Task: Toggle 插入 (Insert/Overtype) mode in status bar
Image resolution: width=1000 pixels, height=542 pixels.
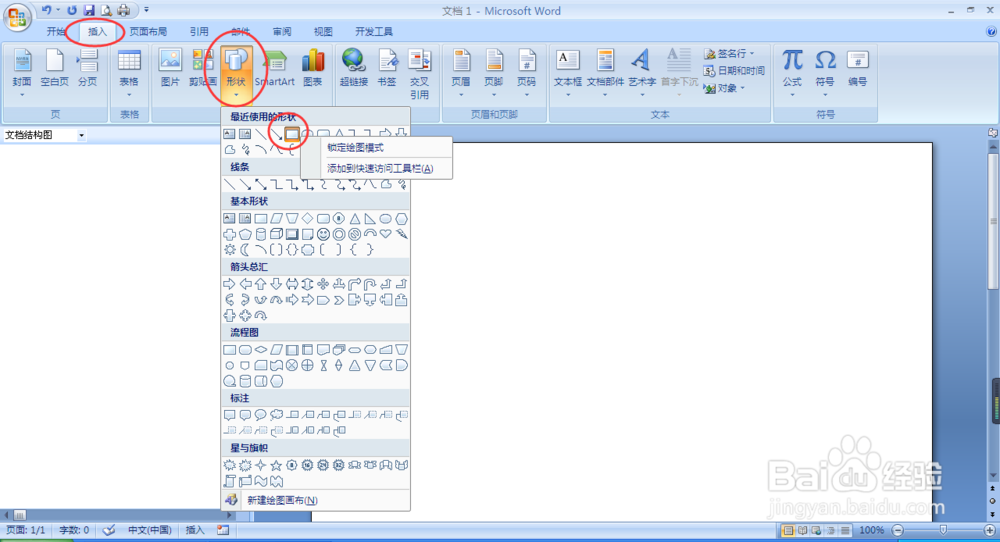Action: (195, 530)
